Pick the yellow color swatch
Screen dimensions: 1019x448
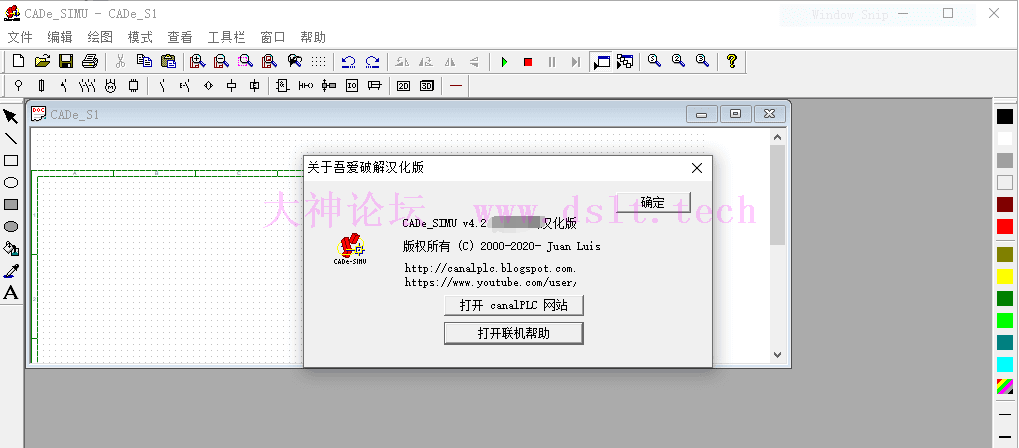pyautogui.click(x=1005, y=276)
